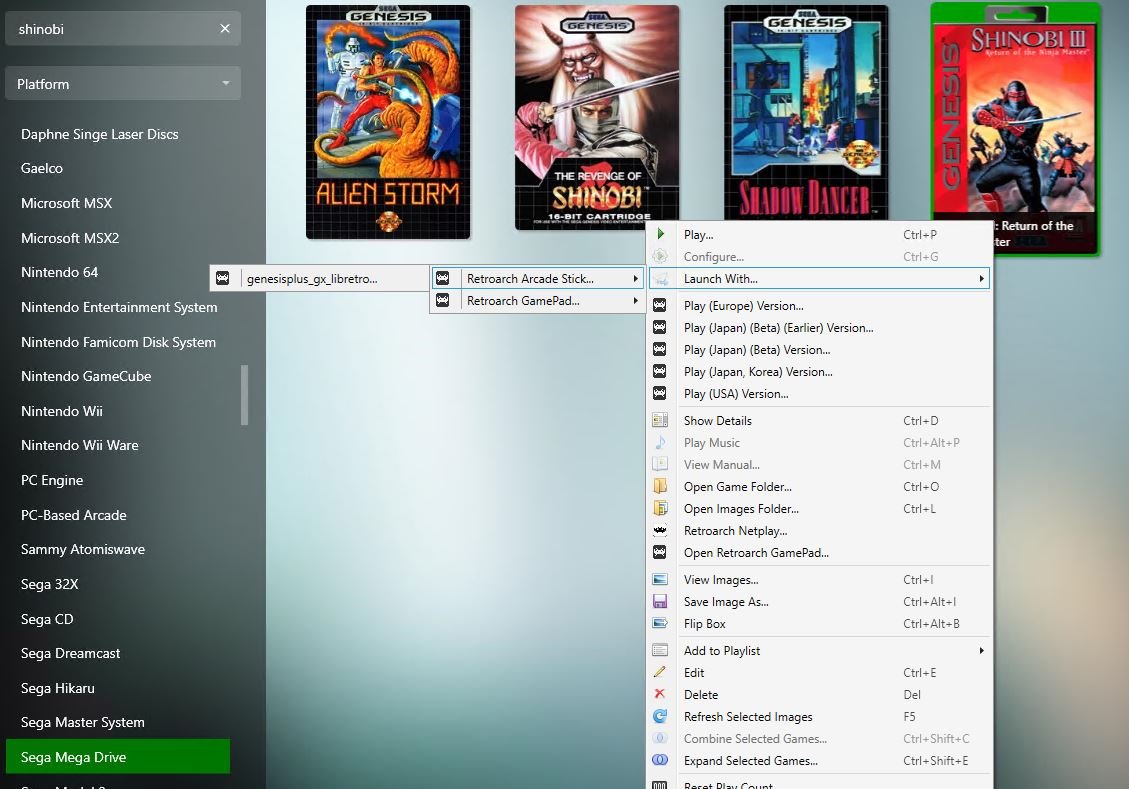Open Microsoft MSX2 platform
Image resolution: width=1129 pixels, height=789 pixels.
[x=70, y=238]
